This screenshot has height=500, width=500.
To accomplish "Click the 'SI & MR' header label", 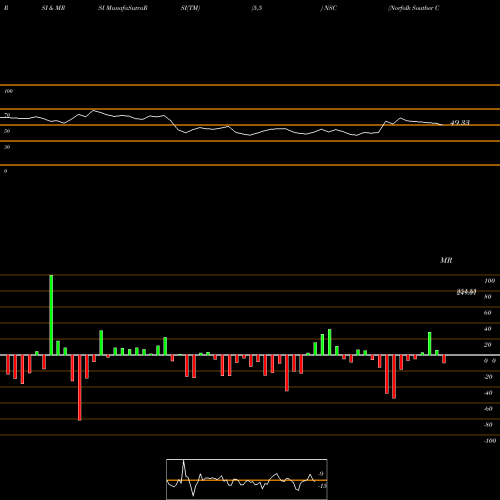I will [x=53, y=8].
